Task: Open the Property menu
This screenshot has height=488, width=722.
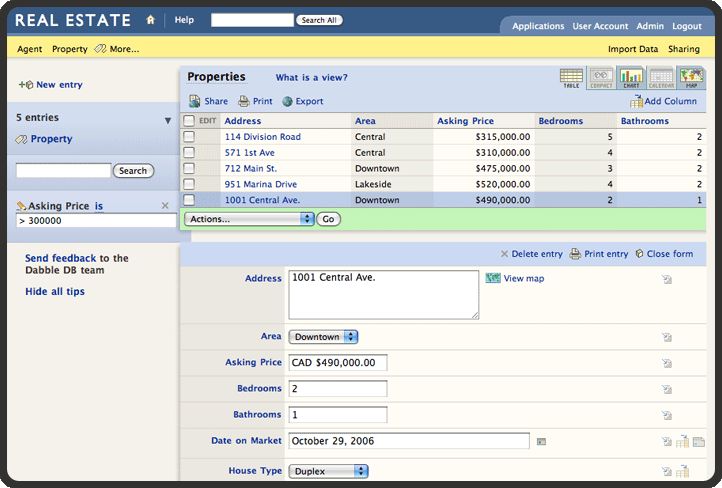Action: pos(69,49)
